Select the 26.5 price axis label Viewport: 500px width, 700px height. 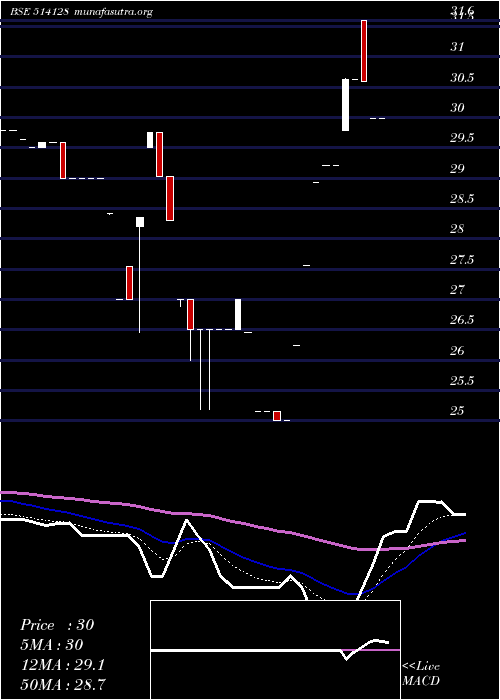click(x=462, y=320)
